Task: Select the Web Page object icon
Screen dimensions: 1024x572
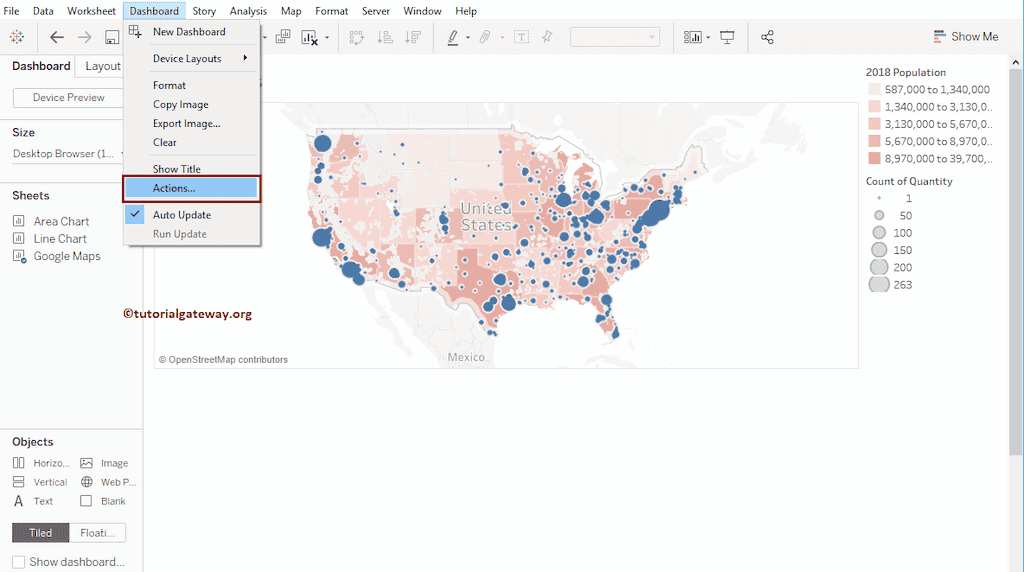Action: (x=87, y=482)
